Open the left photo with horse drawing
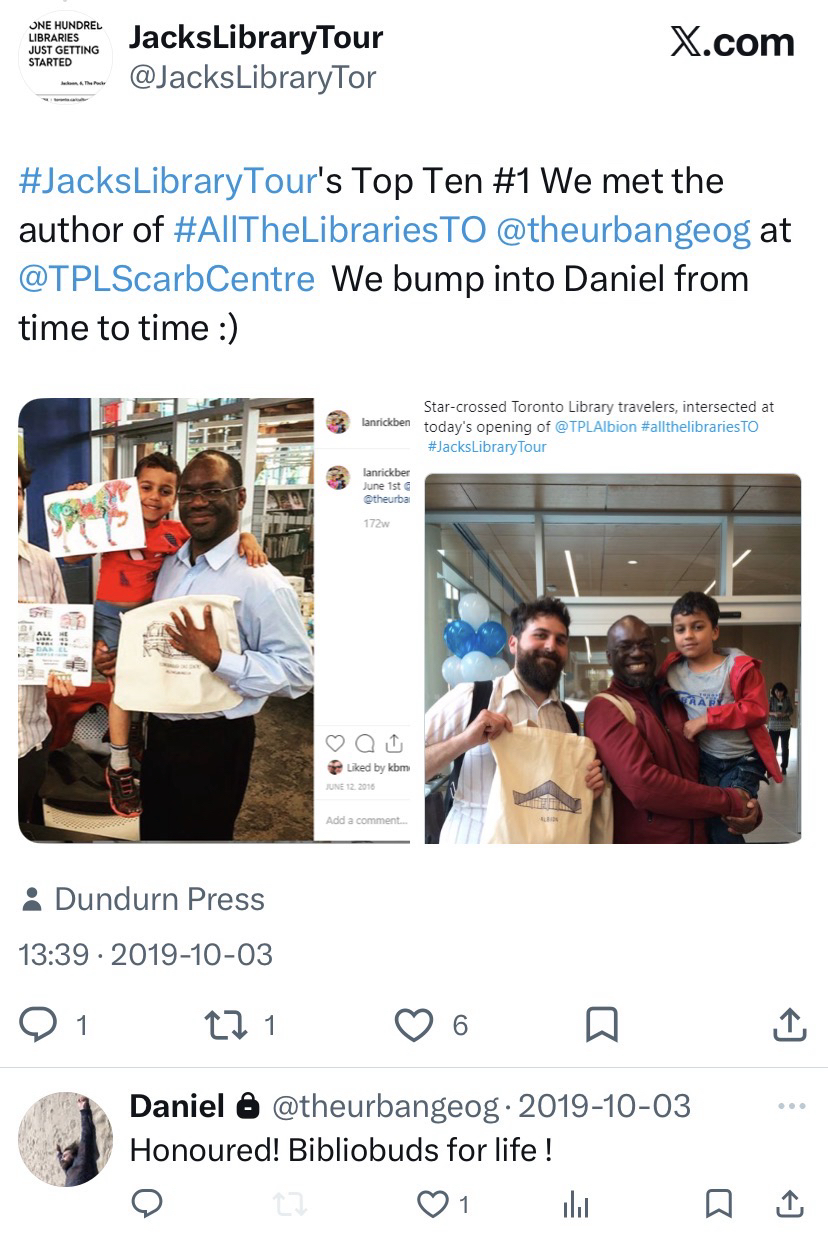The height and width of the screenshot is (1233, 828). tap(214, 620)
